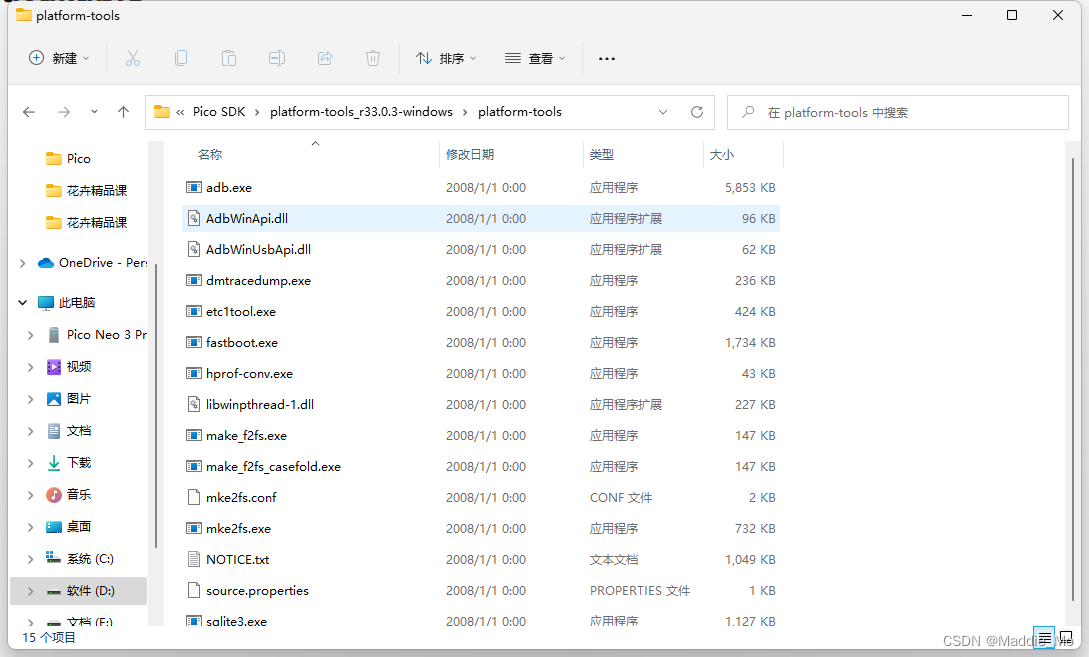Click the navigation pane scrollbar

coord(156,406)
